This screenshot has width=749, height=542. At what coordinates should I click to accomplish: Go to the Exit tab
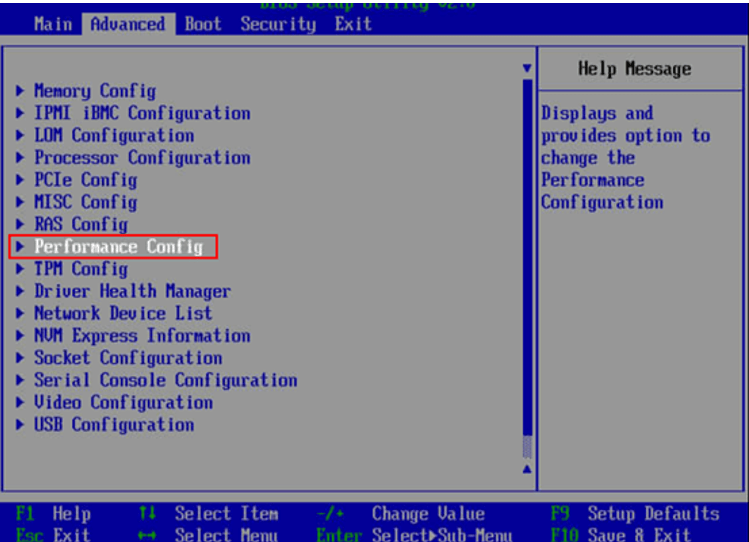coord(353,24)
